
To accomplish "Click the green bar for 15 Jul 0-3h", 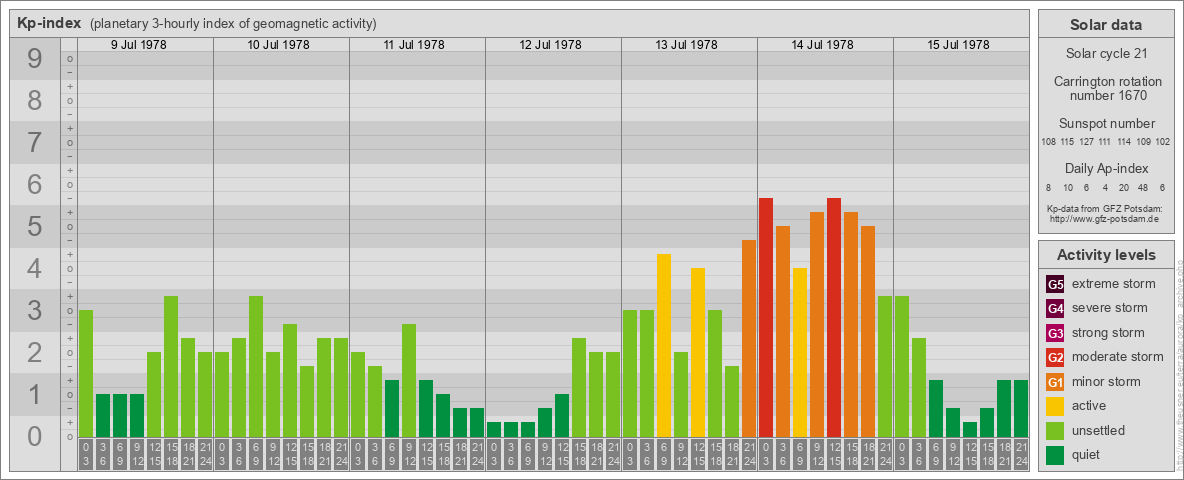I will click(902, 367).
